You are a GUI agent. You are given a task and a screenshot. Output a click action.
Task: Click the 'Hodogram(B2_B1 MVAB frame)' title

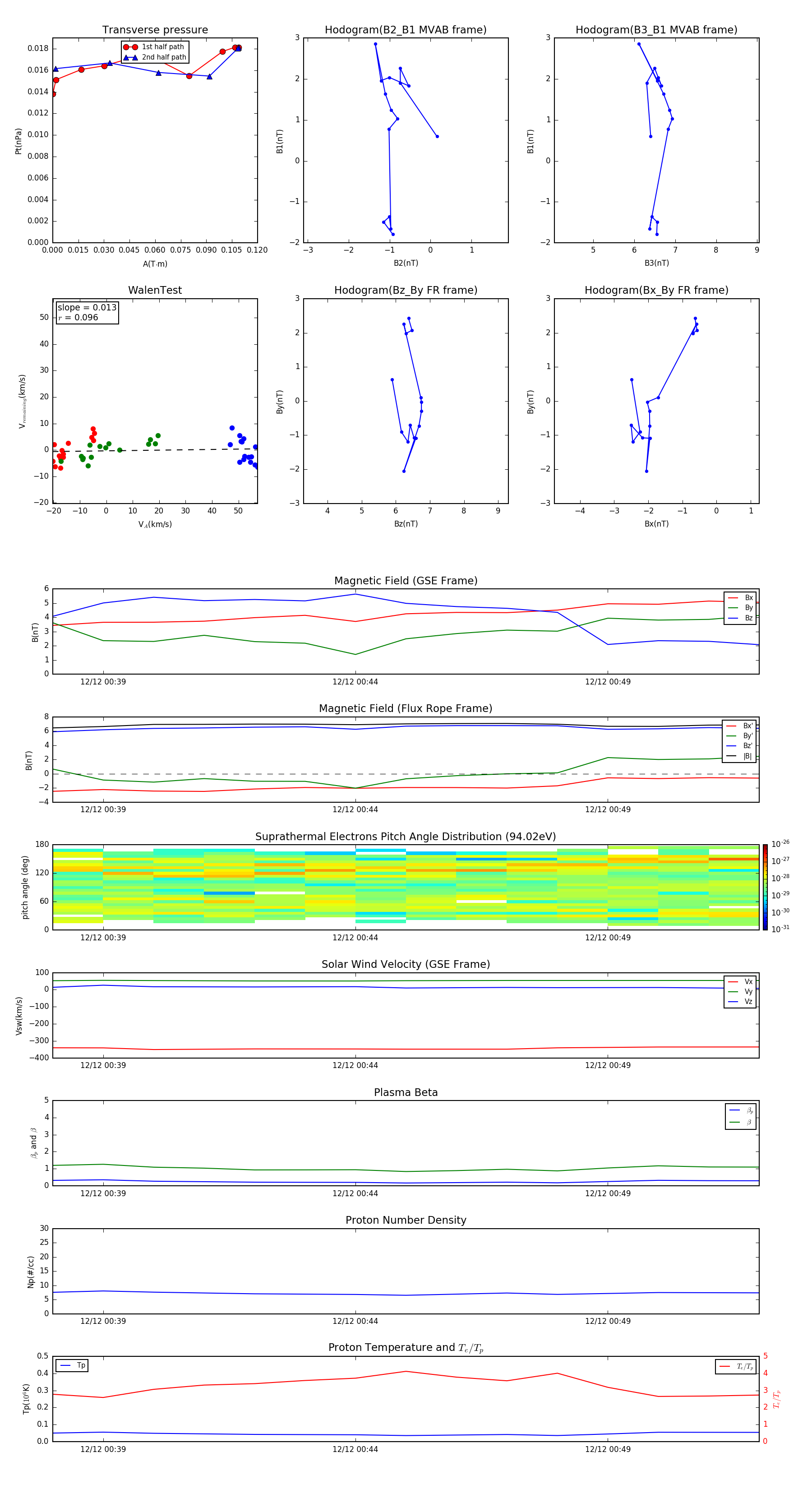(x=406, y=30)
